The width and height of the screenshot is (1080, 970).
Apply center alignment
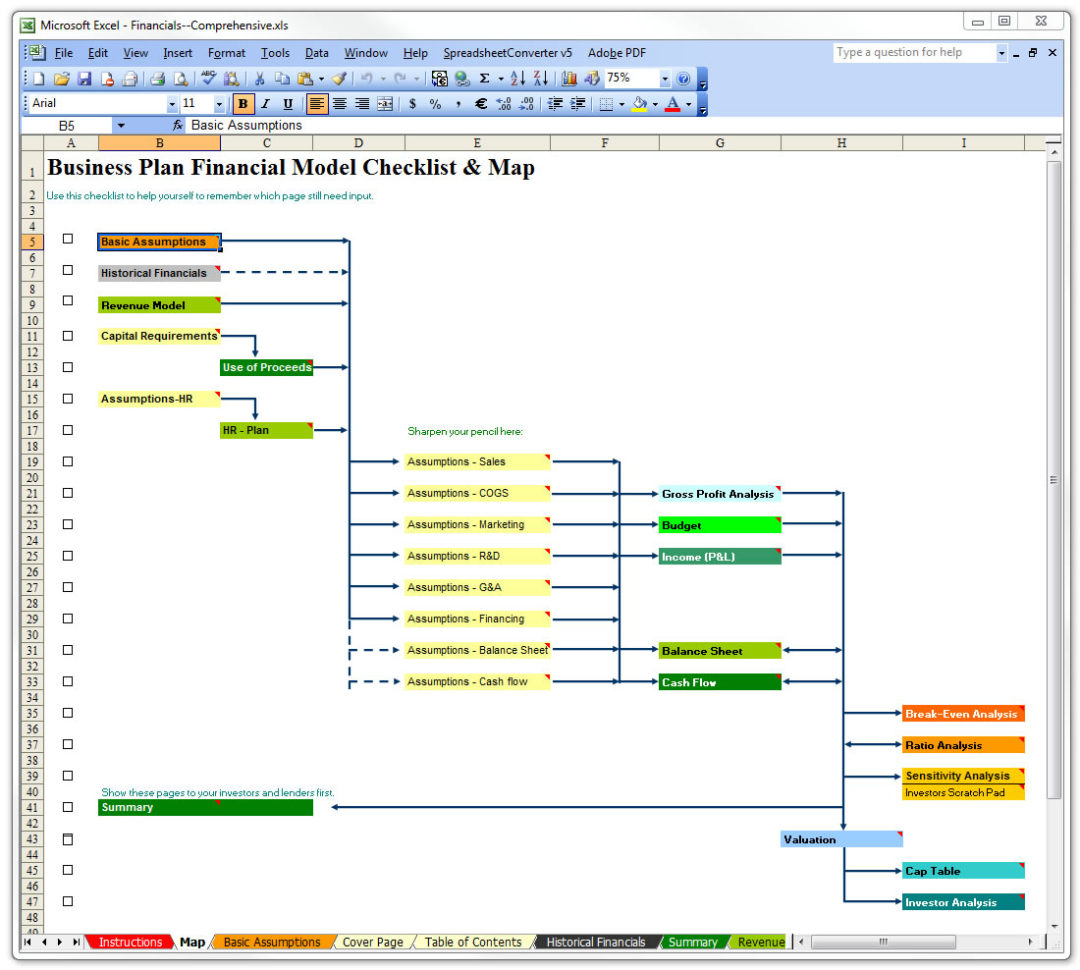(339, 103)
